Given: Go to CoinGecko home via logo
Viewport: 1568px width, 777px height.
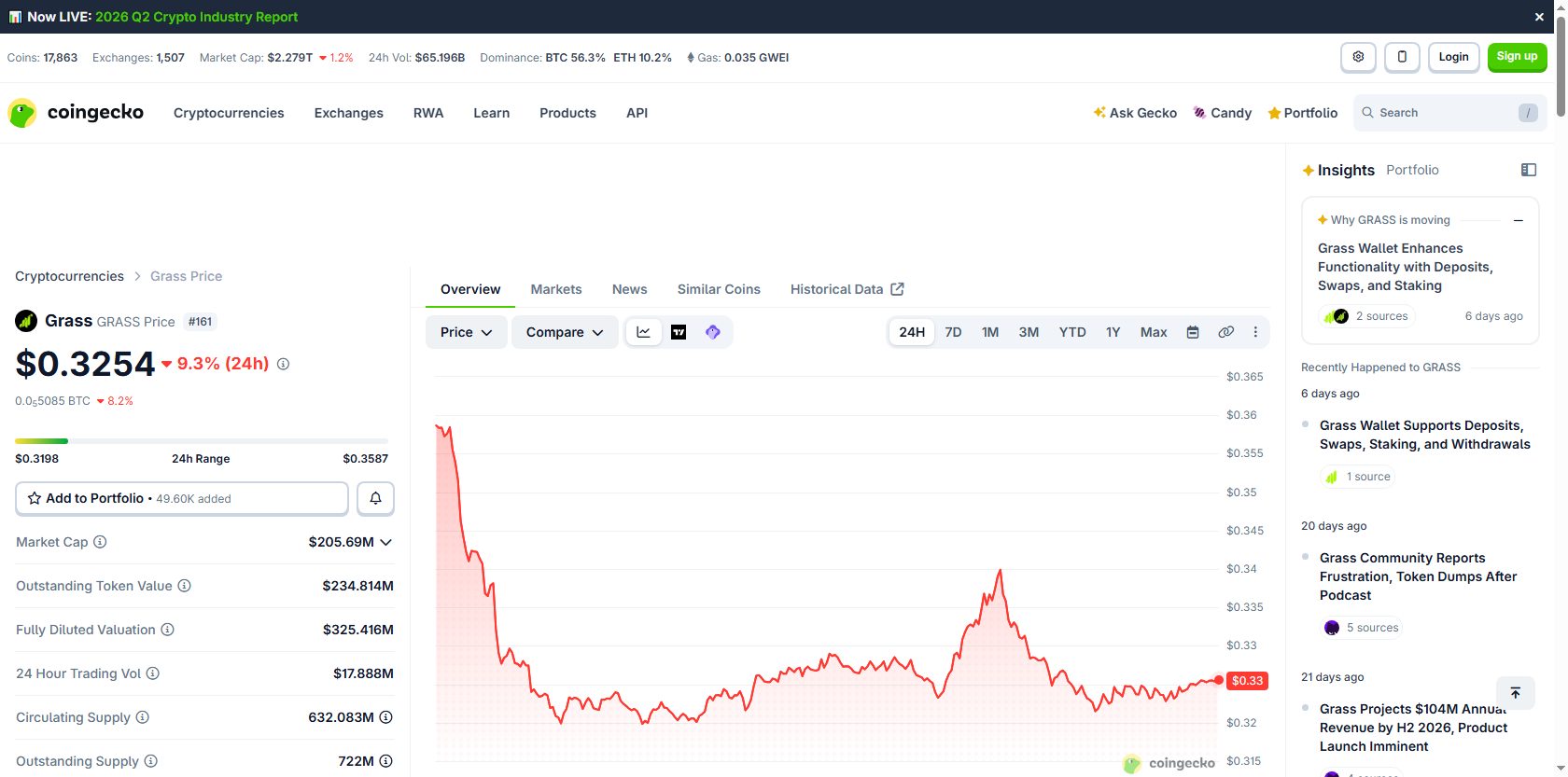Looking at the screenshot, I should click(76, 113).
